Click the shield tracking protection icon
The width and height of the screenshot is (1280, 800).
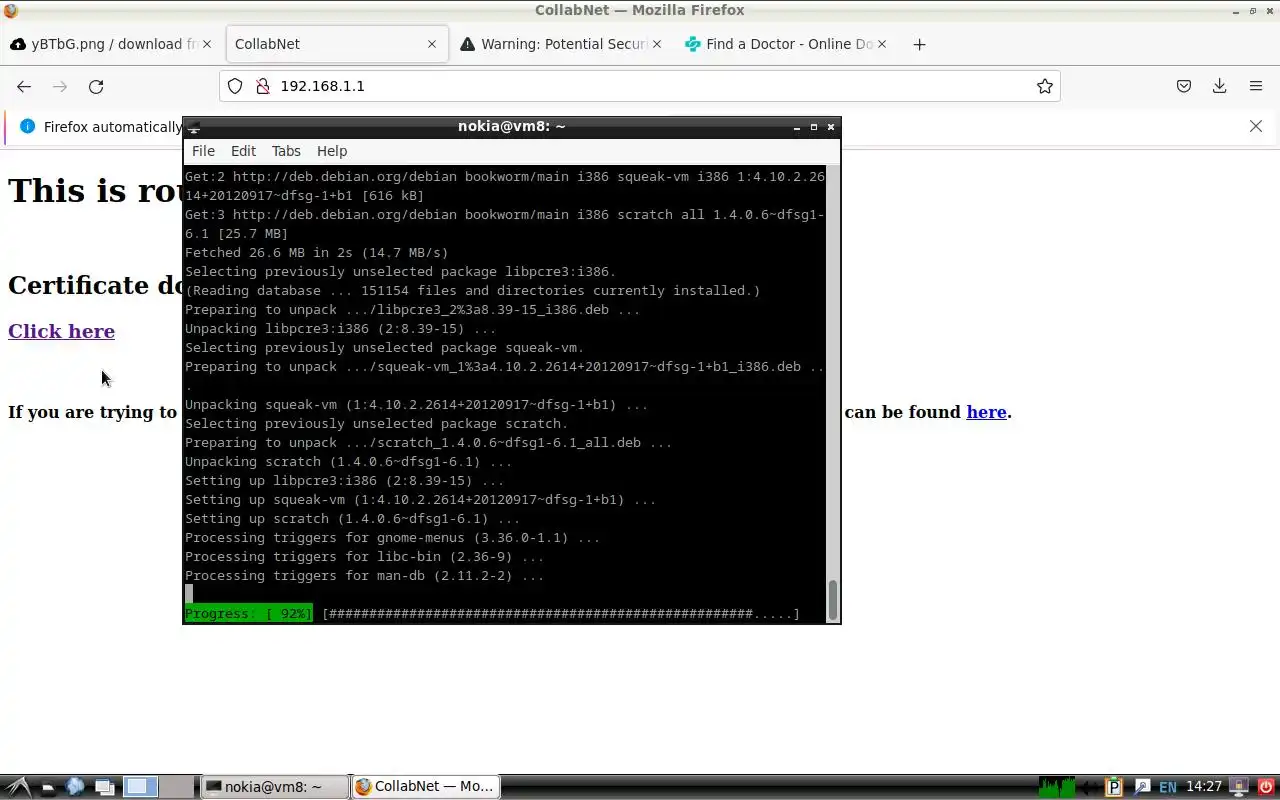tap(235, 86)
